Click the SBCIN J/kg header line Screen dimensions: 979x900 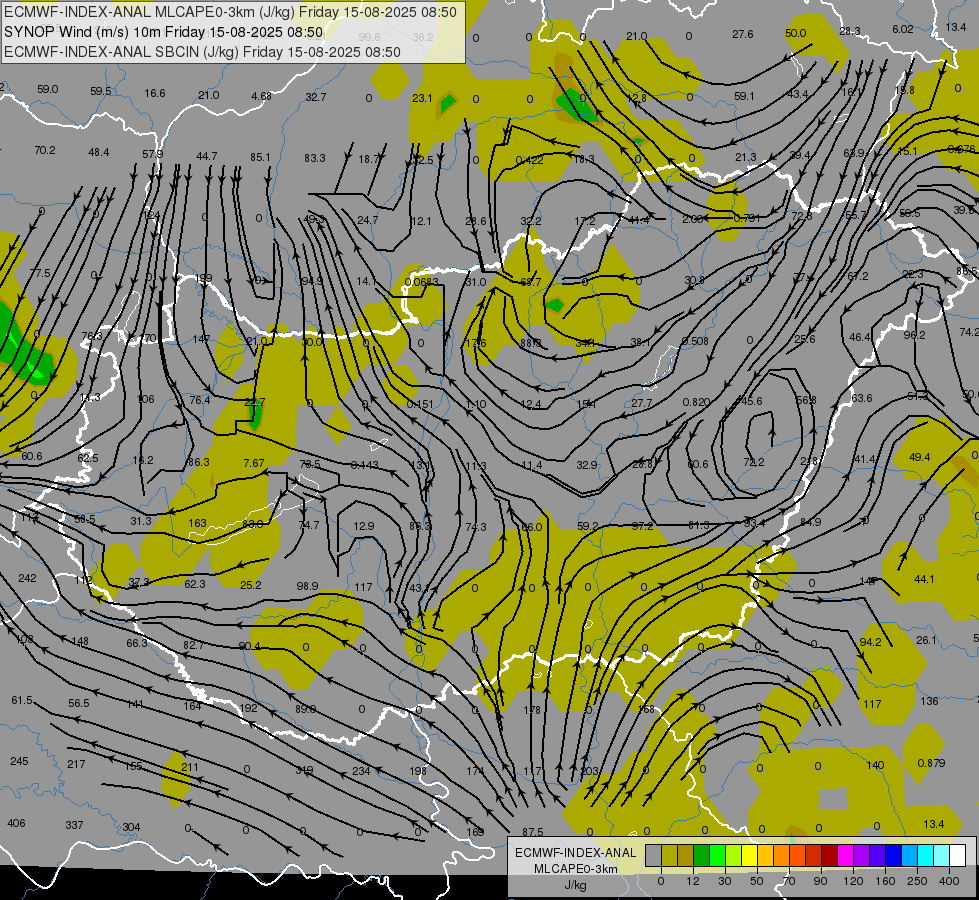click(202, 52)
